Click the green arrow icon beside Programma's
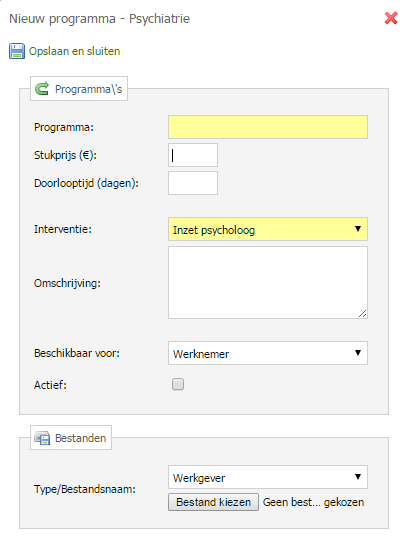This screenshot has width=406, height=545. [42, 89]
